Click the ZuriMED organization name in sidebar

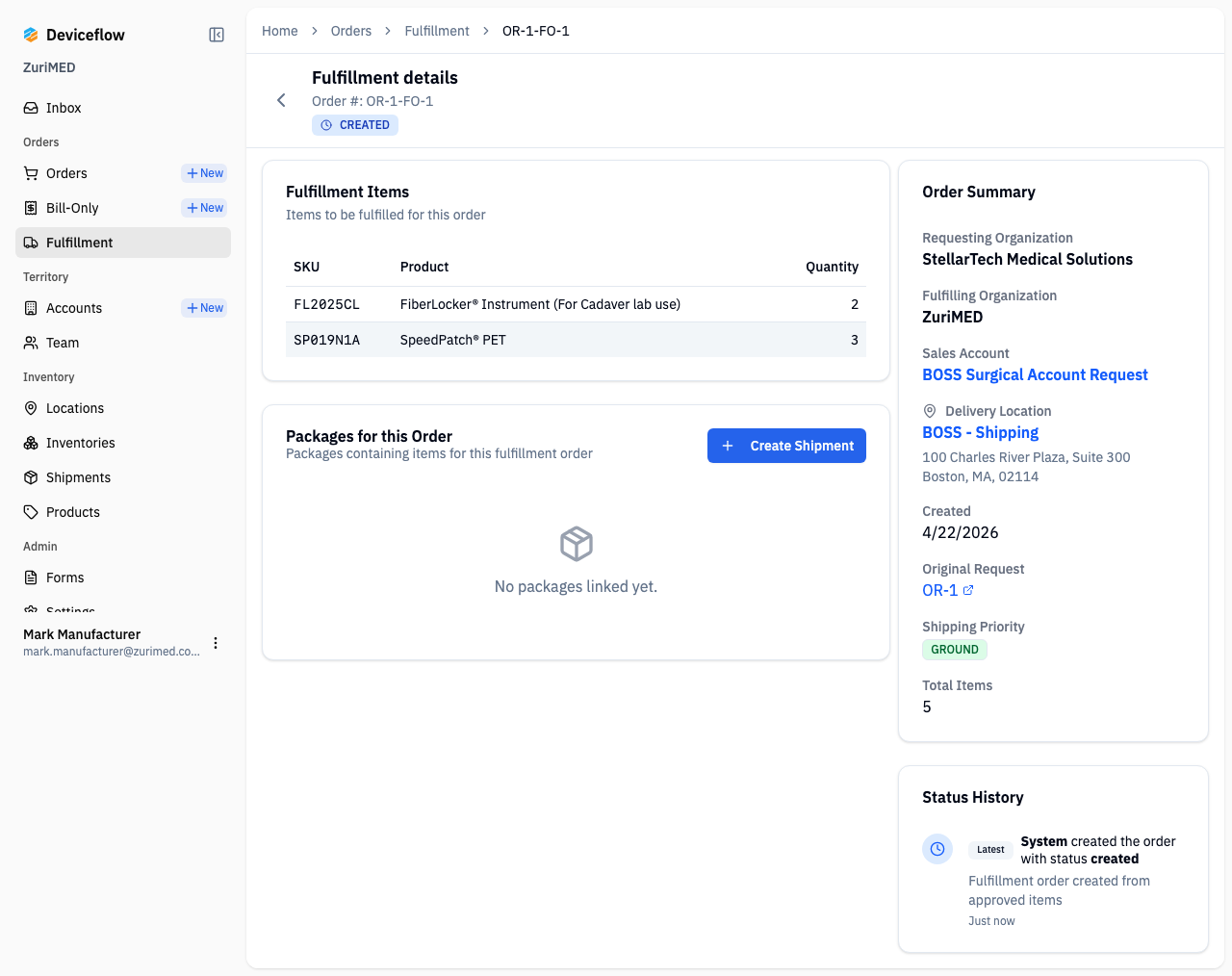(x=49, y=67)
